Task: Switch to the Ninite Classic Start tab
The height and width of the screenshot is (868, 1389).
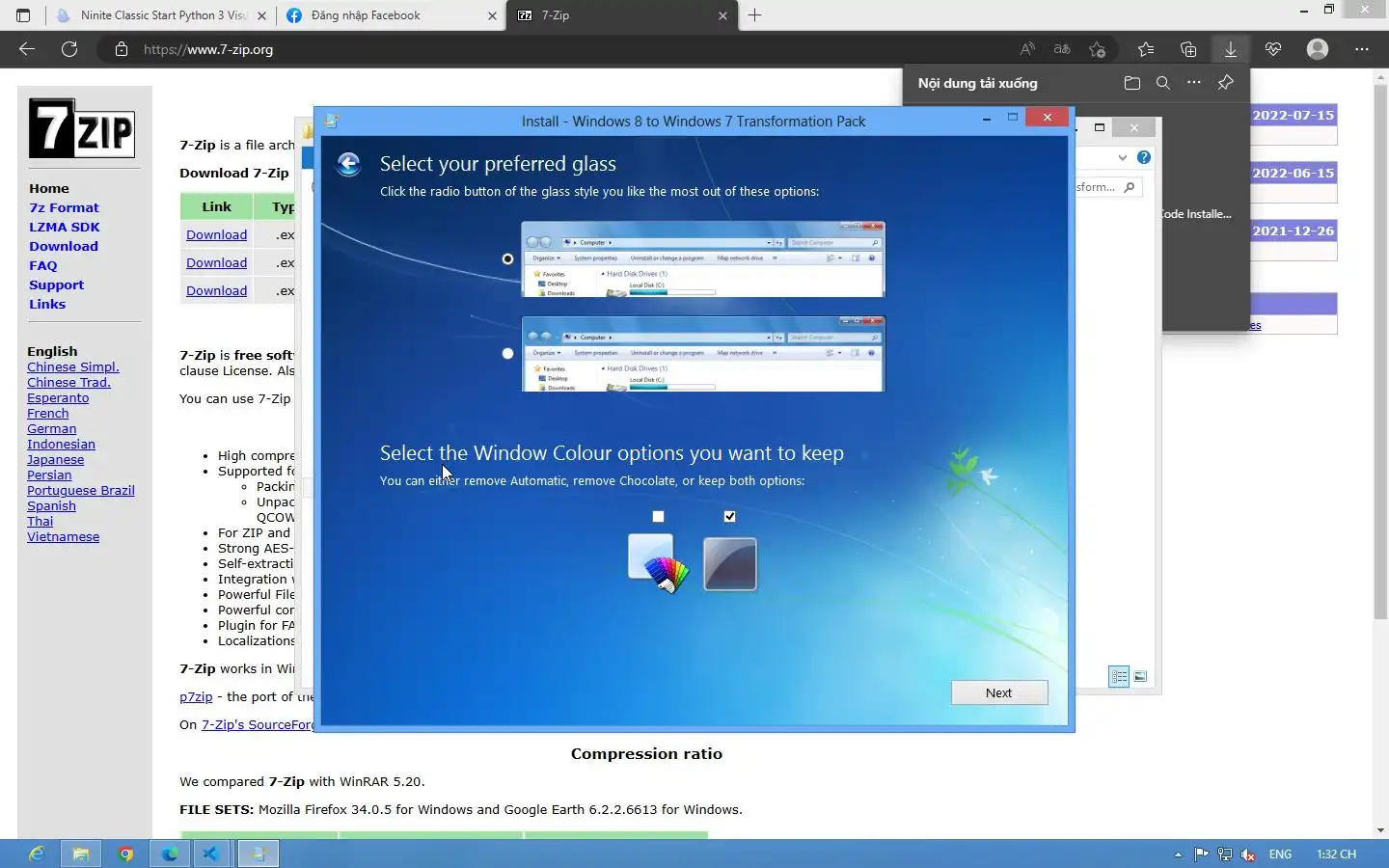Action: point(160,15)
